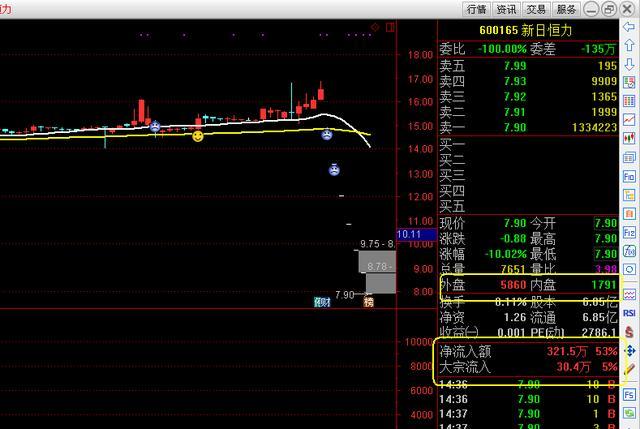Screen dimensions: 640x429
Task: Click the 7.90 low price marker on chart
Action: click(344, 295)
